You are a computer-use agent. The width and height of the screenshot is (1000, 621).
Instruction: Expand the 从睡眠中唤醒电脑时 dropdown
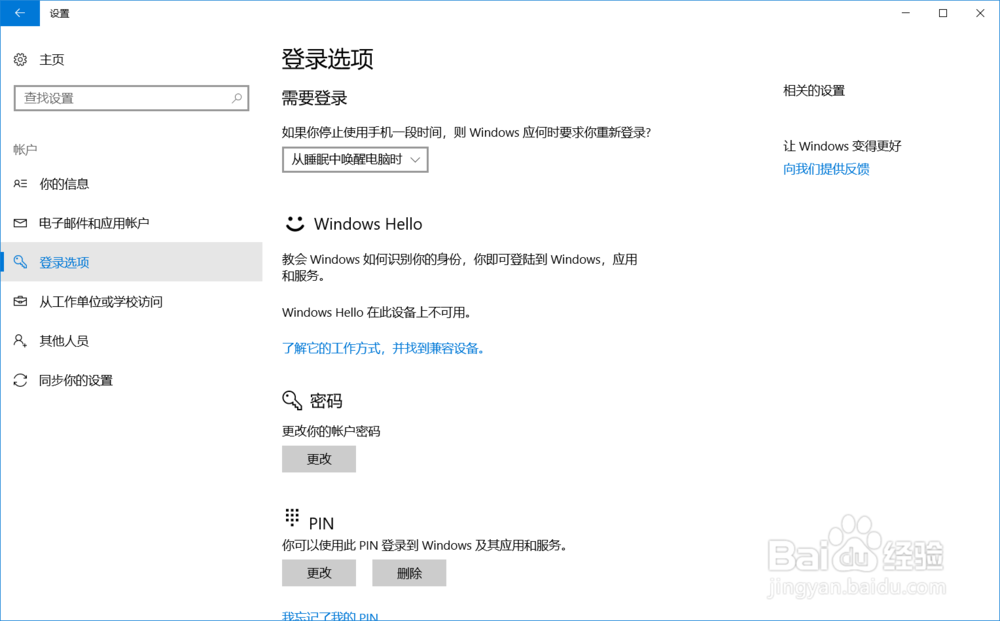tap(355, 159)
